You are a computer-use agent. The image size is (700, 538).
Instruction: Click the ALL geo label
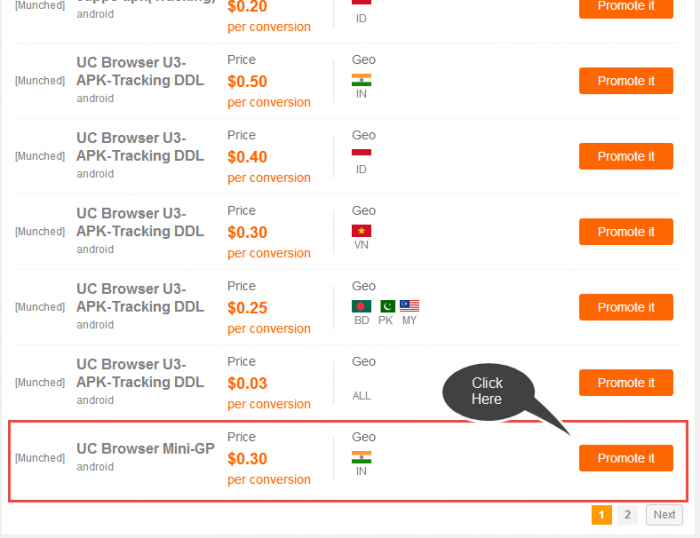(x=362, y=396)
